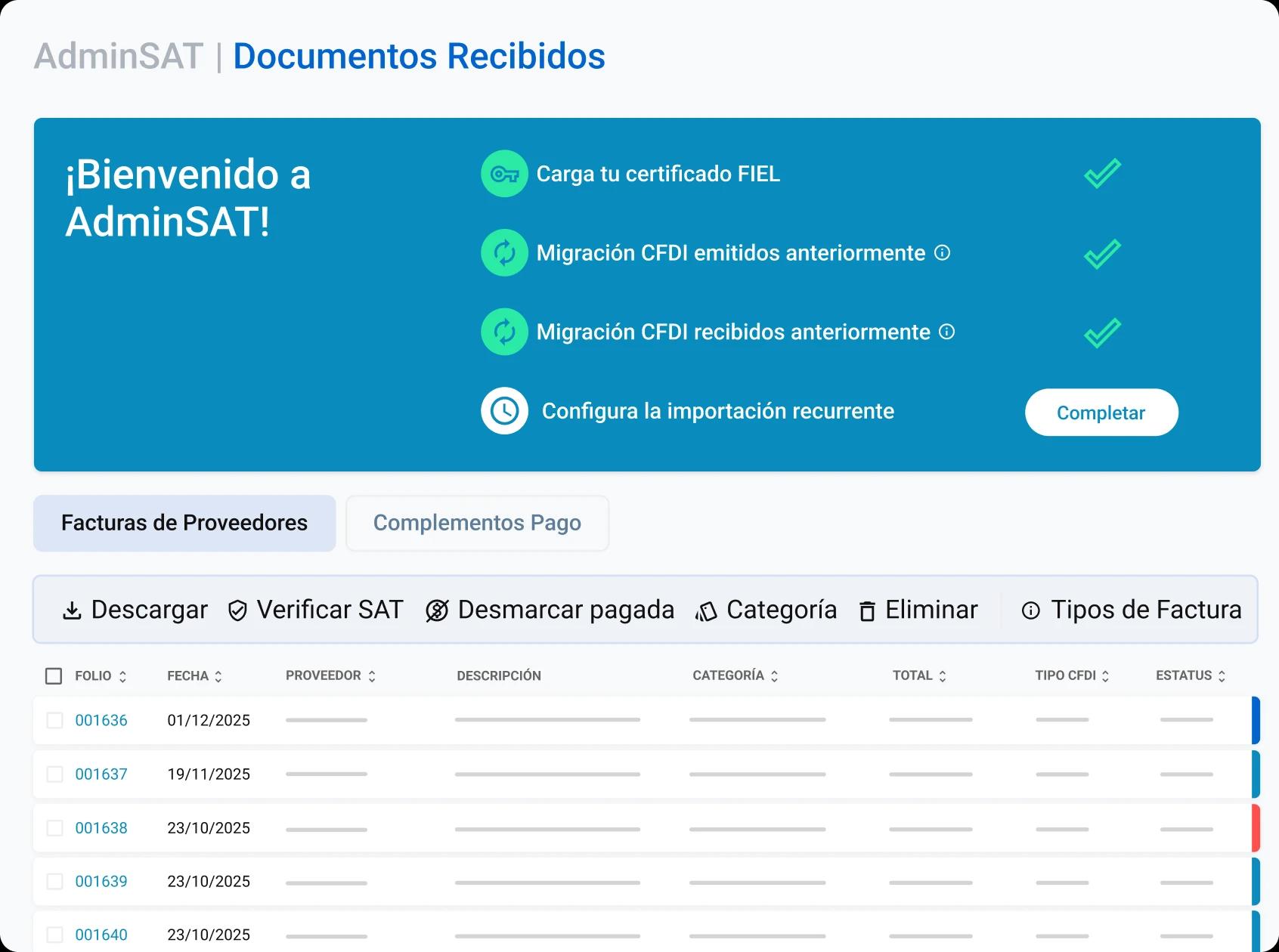Select the Facturas de Proveedores tab
Screen dimensions: 1279x952
[x=184, y=523]
